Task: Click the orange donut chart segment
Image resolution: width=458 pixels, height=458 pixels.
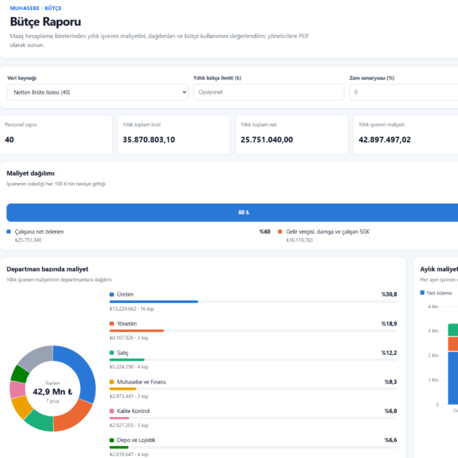Action: click(72, 417)
